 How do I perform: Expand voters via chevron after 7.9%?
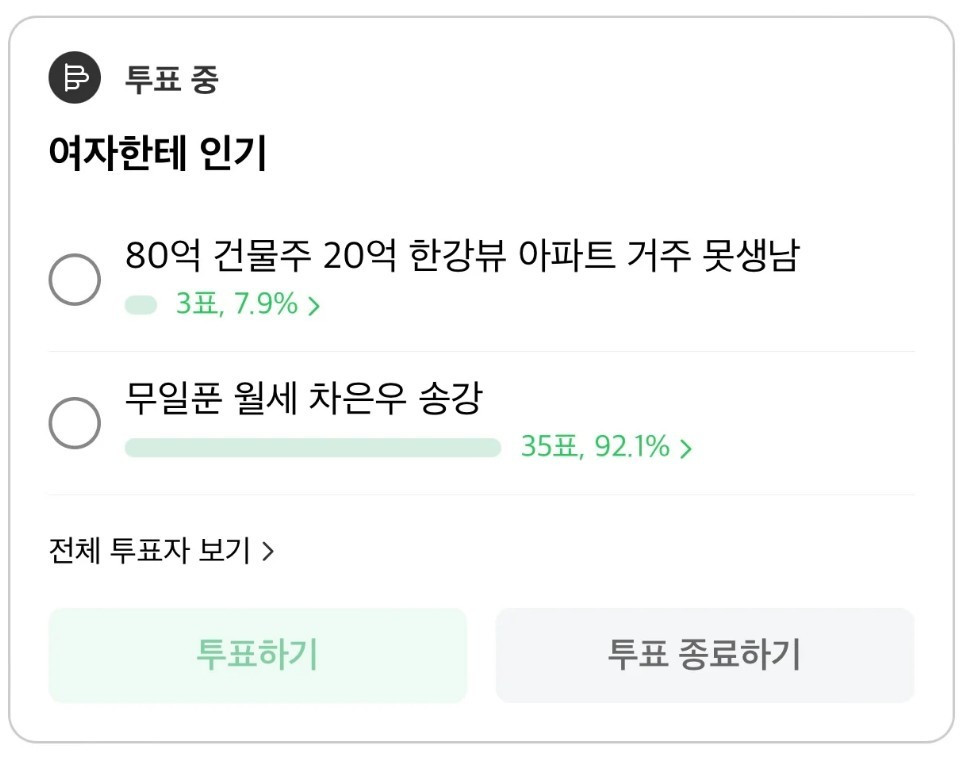click(314, 306)
